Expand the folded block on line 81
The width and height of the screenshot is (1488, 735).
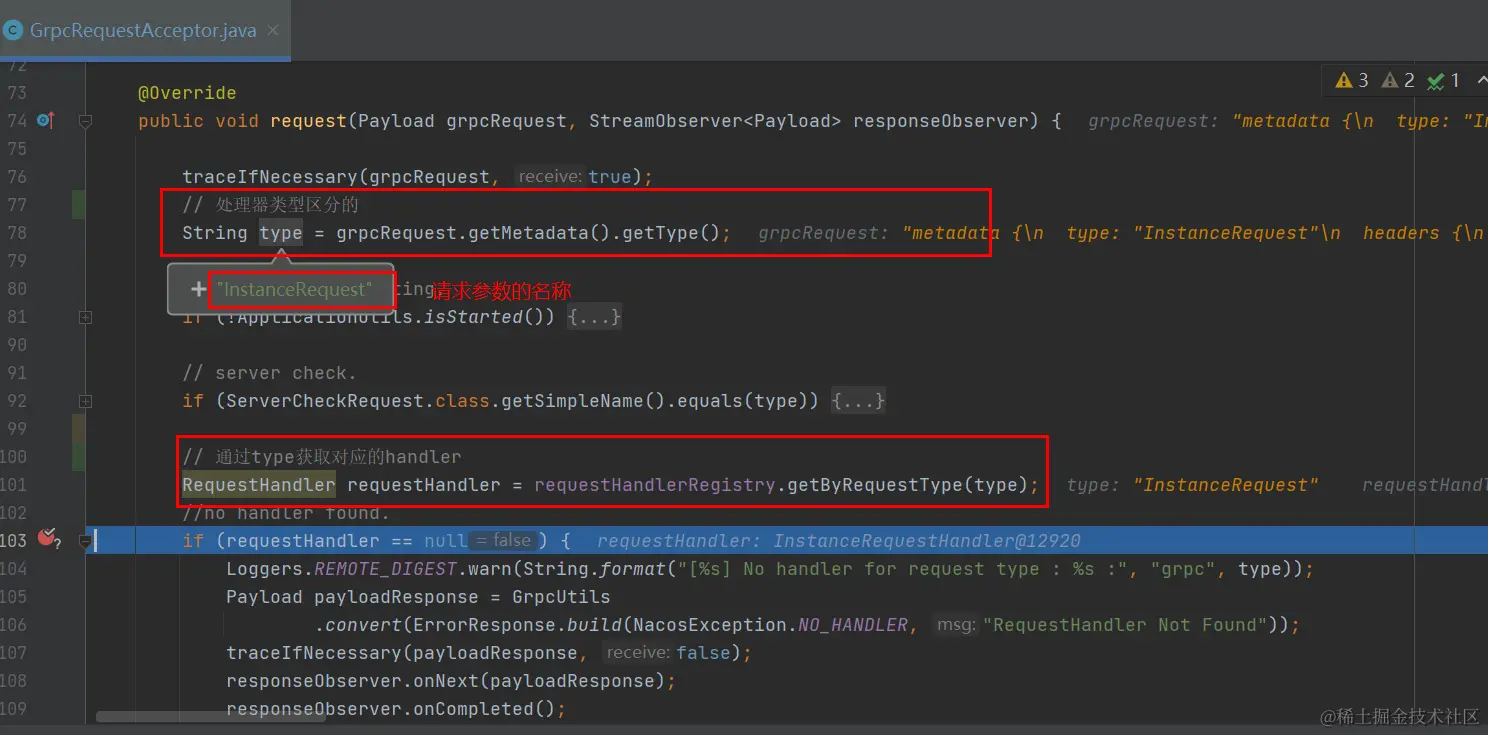pos(86,317)
